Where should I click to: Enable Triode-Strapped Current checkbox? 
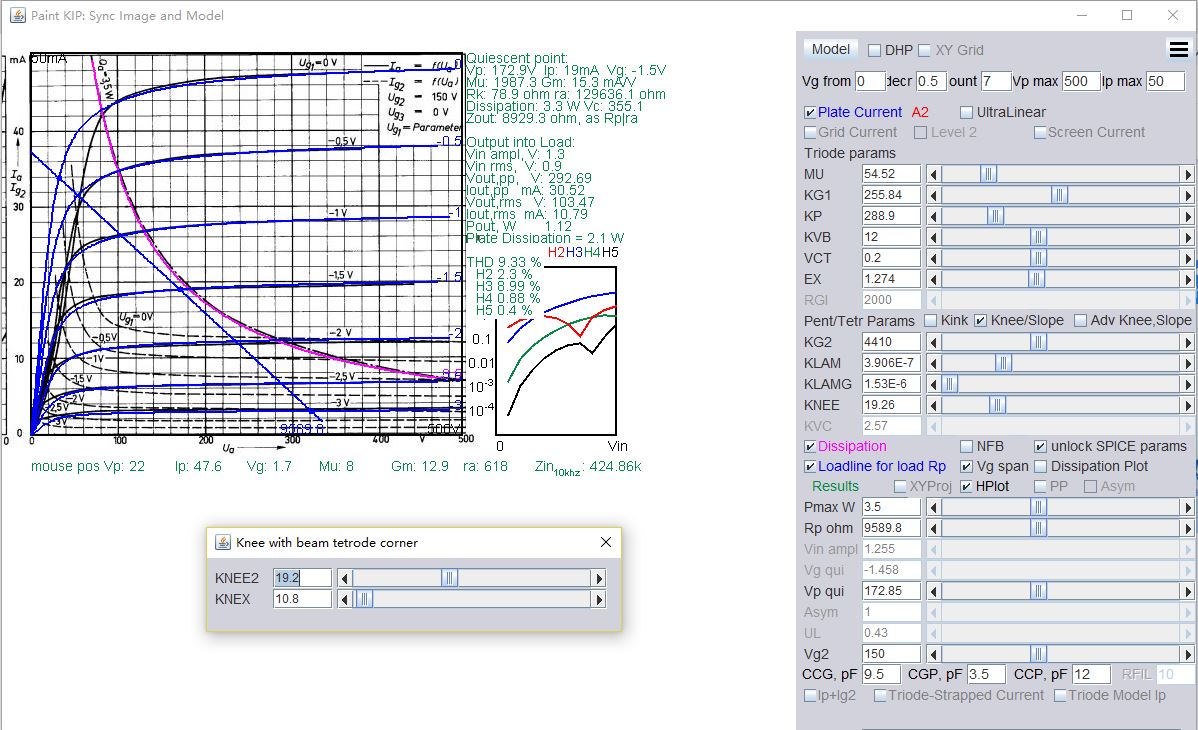[880, 696]
